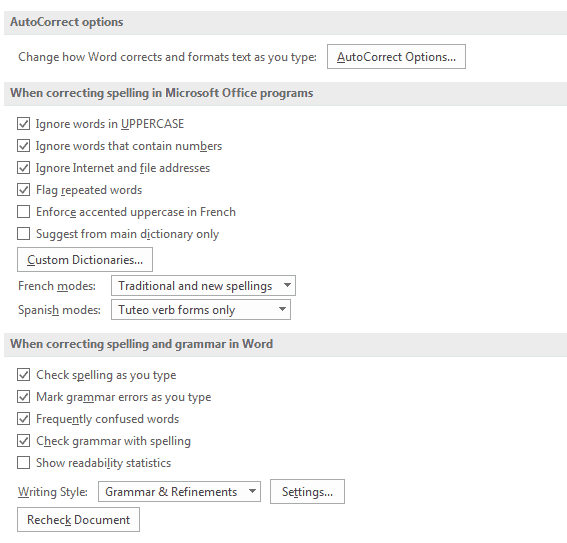This screenshot has width=567, height=543.
Task: Enable Show readability statistics
Action: click(x=24, y=462)
